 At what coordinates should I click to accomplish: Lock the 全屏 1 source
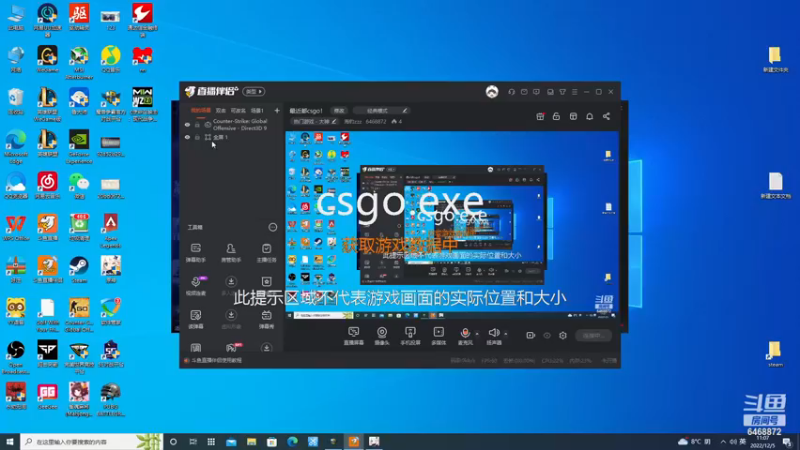(197, 137)
